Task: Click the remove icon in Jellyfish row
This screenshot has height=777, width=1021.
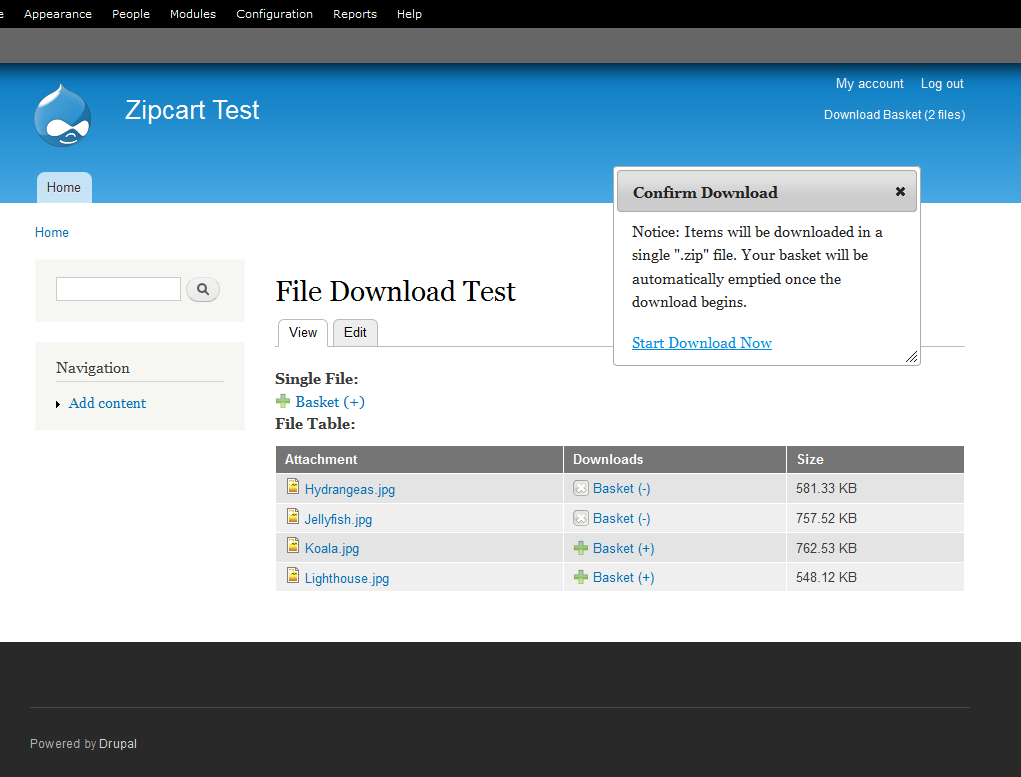Action: tap(581, 518)
